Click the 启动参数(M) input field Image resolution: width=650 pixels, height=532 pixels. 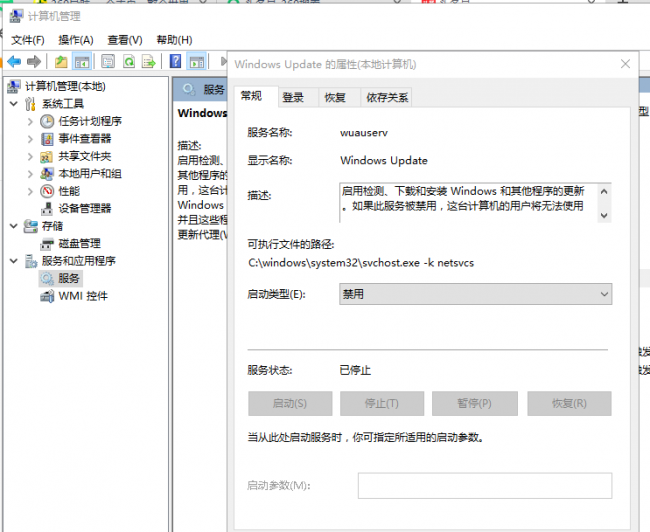pyautogui.click(x=485, y=486)
